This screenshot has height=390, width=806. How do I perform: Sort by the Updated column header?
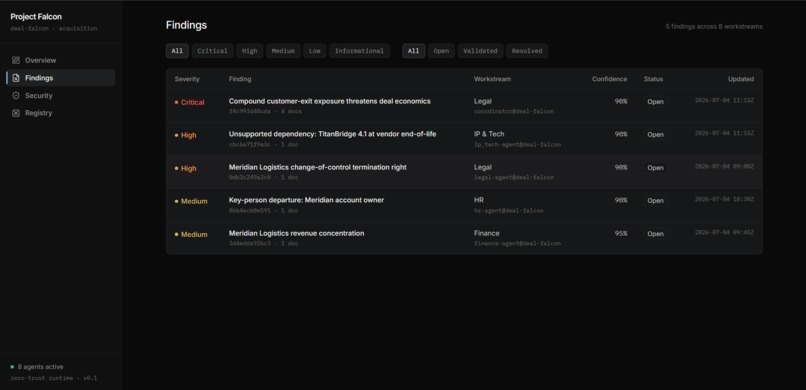pyautogui.click(x=741, y=79)
